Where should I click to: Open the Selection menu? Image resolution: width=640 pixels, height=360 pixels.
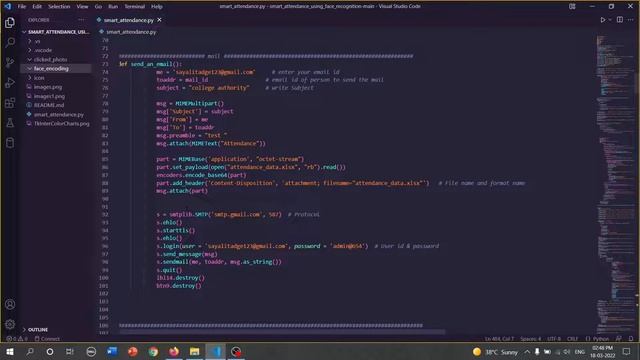click(x=59, y=6)
